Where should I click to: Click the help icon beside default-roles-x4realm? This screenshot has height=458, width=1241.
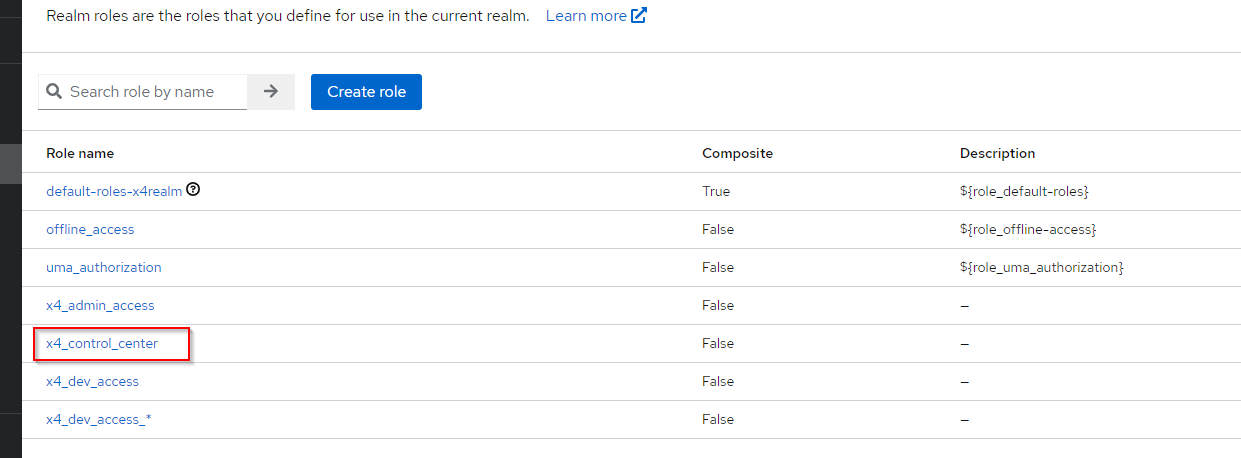click(x=193, y=190)
